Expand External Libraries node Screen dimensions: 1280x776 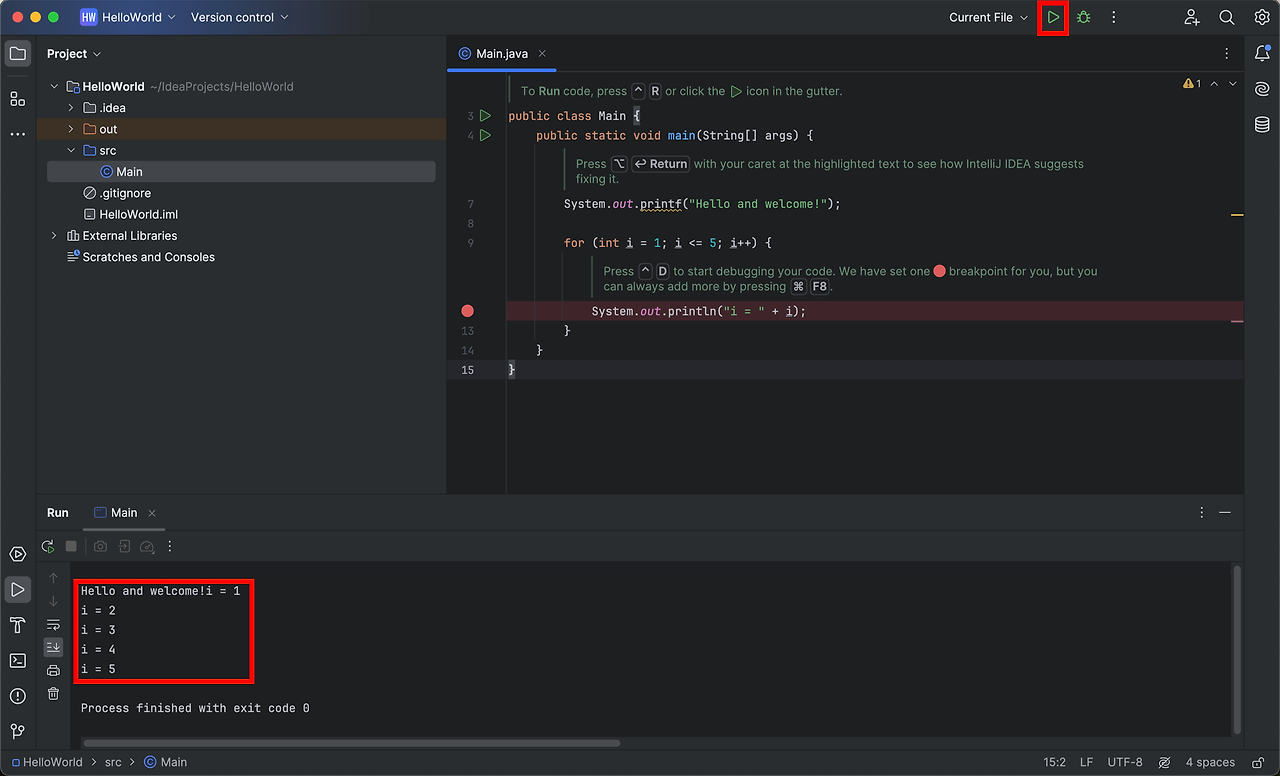(54, 236)
